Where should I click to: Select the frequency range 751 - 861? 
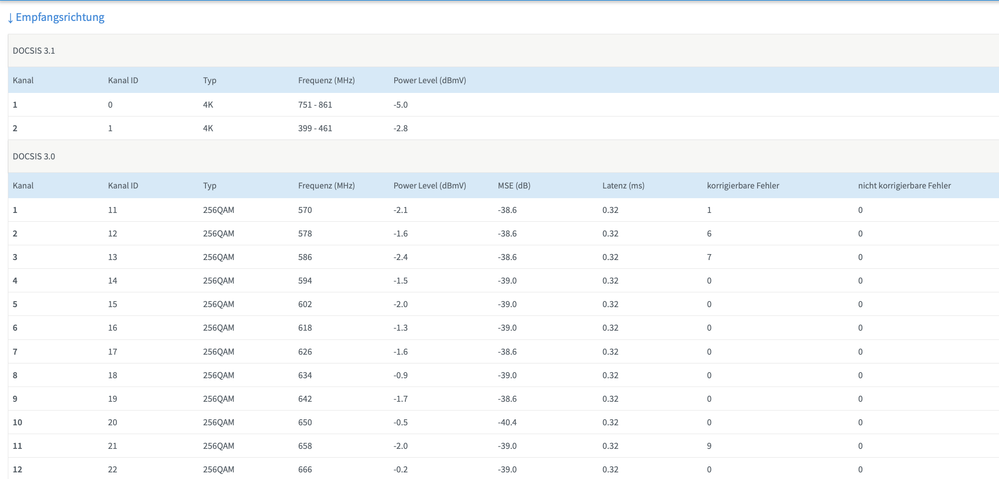(315, 104)
